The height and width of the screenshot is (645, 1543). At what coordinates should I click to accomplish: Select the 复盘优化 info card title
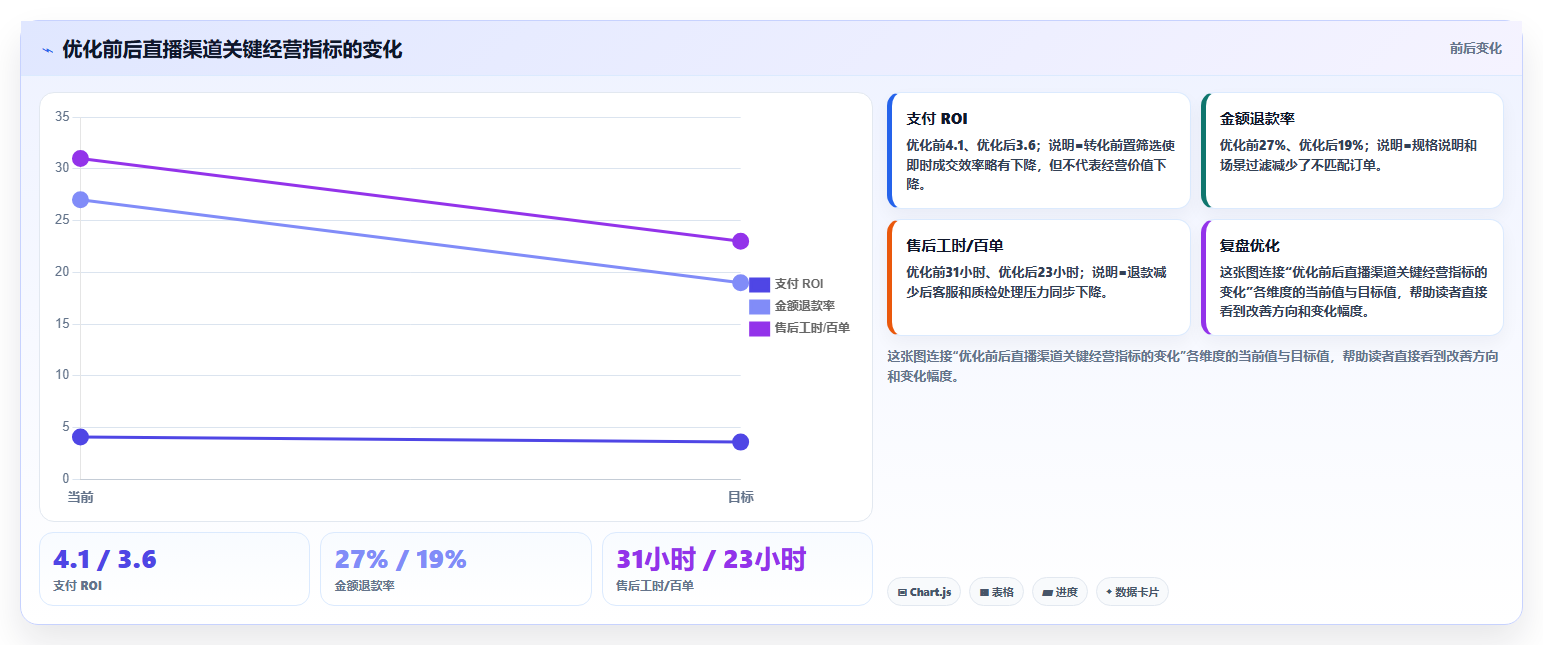pyautogui.click(x=1250, y=246)
